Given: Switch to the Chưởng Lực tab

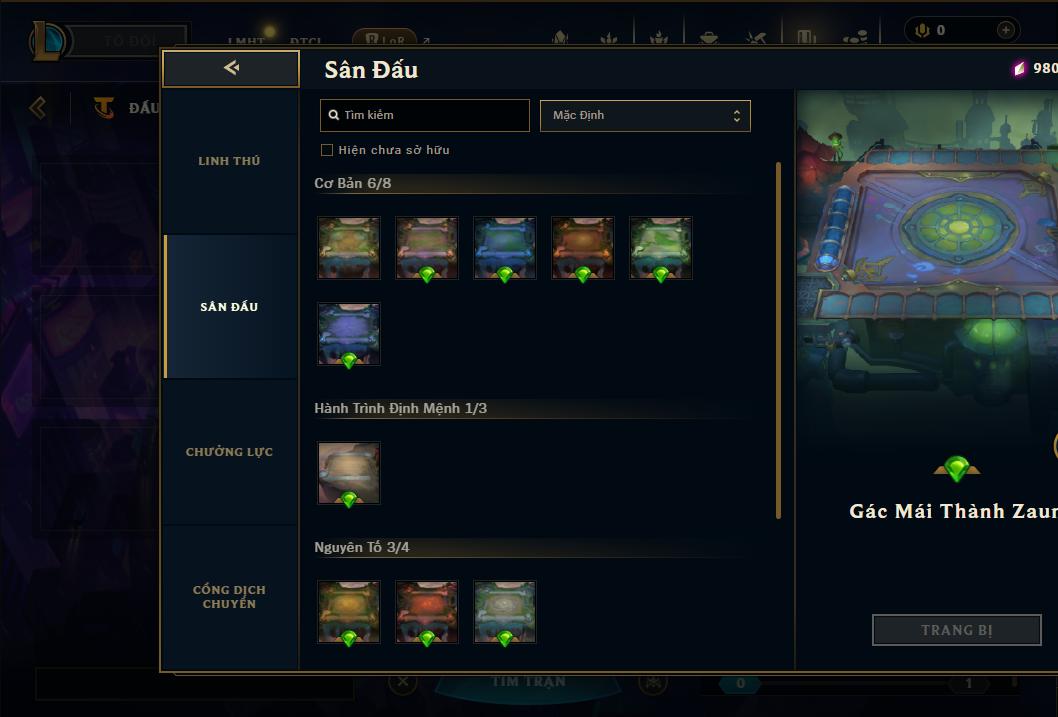Looking at the screenshot, I should tap(230, 452).
